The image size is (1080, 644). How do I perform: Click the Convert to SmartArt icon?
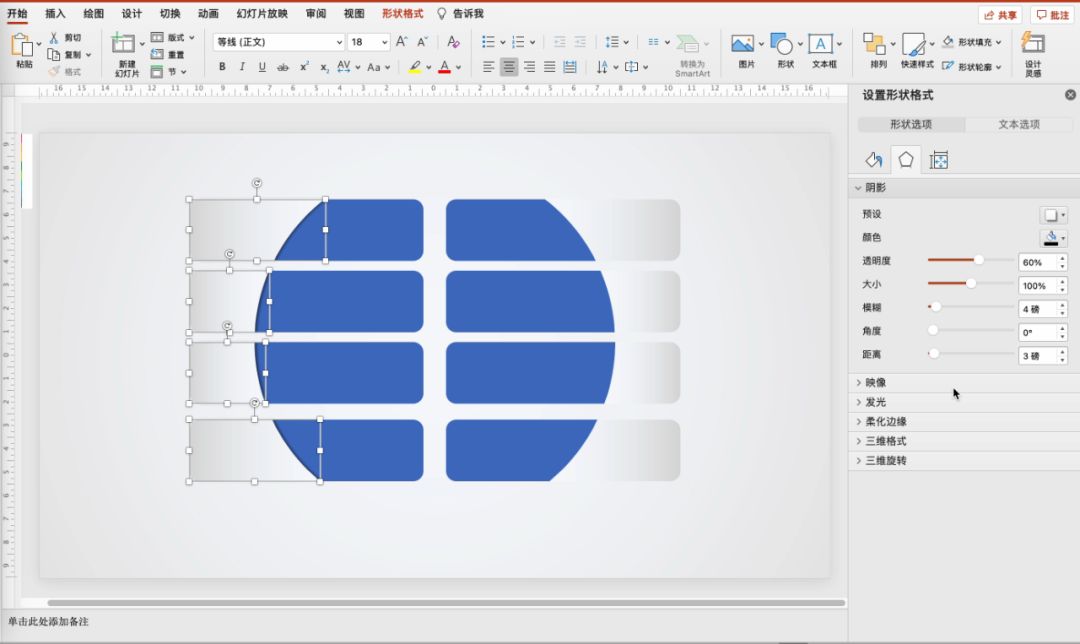pos(687,43)
